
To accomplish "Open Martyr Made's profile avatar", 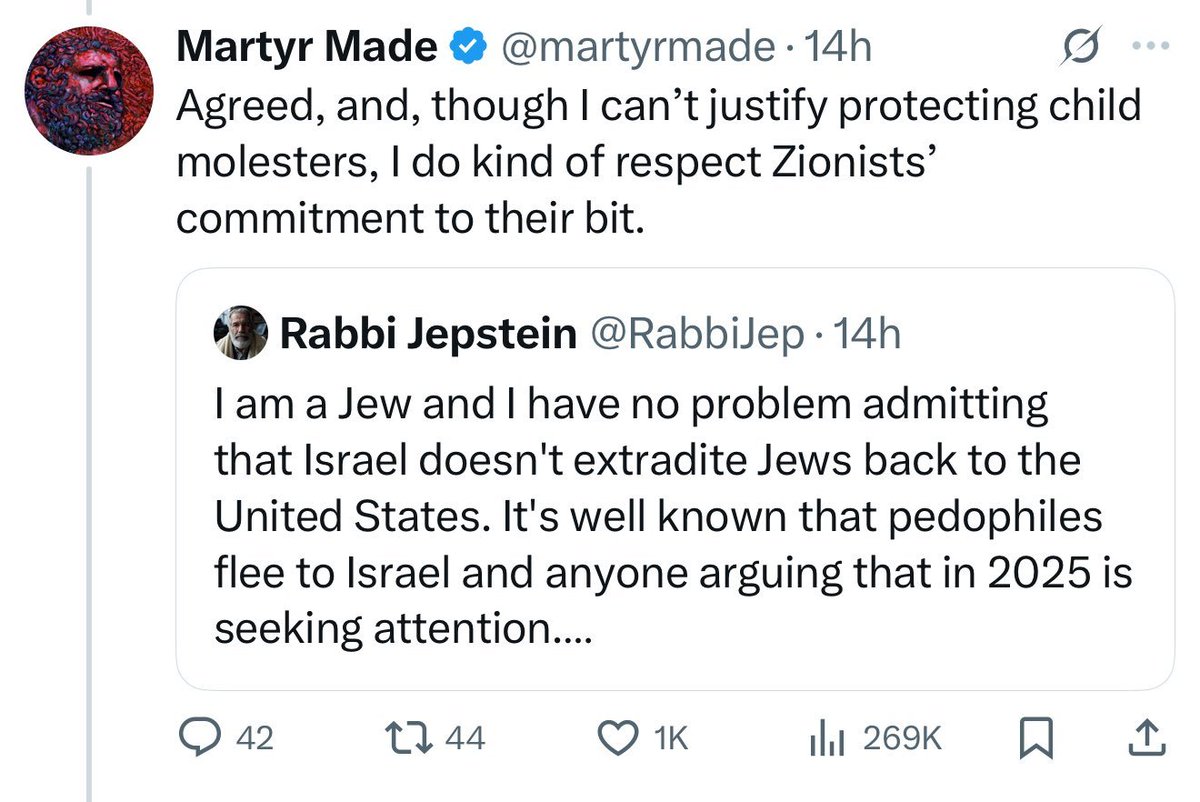I will pyautogui.click(x=88, y=91).
